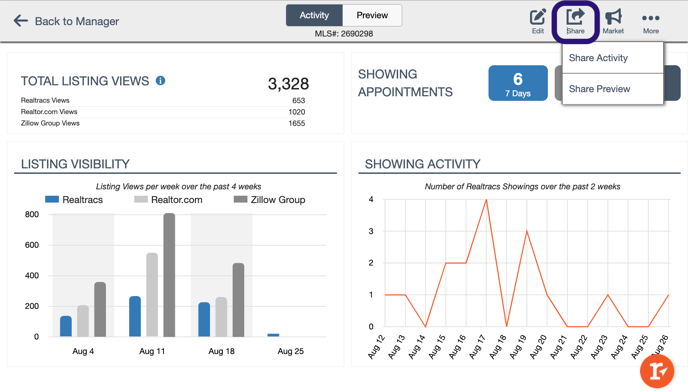Click the Aug 4 Realtracs blue bar

coord(66,326)
